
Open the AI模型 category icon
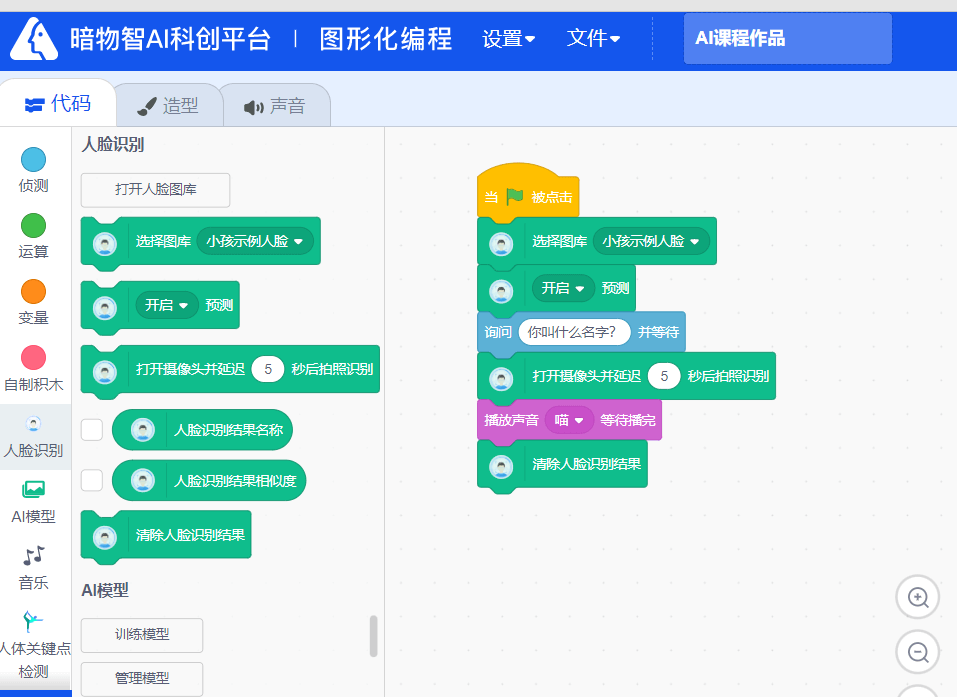click(x=34, y=489)
